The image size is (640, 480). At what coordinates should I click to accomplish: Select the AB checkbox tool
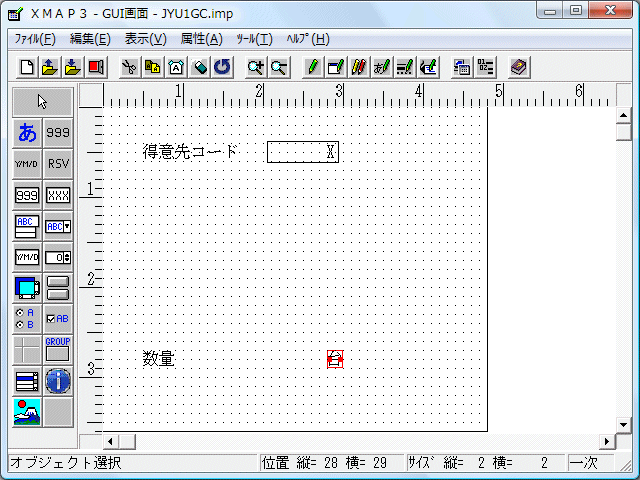(x=58, y=319)
